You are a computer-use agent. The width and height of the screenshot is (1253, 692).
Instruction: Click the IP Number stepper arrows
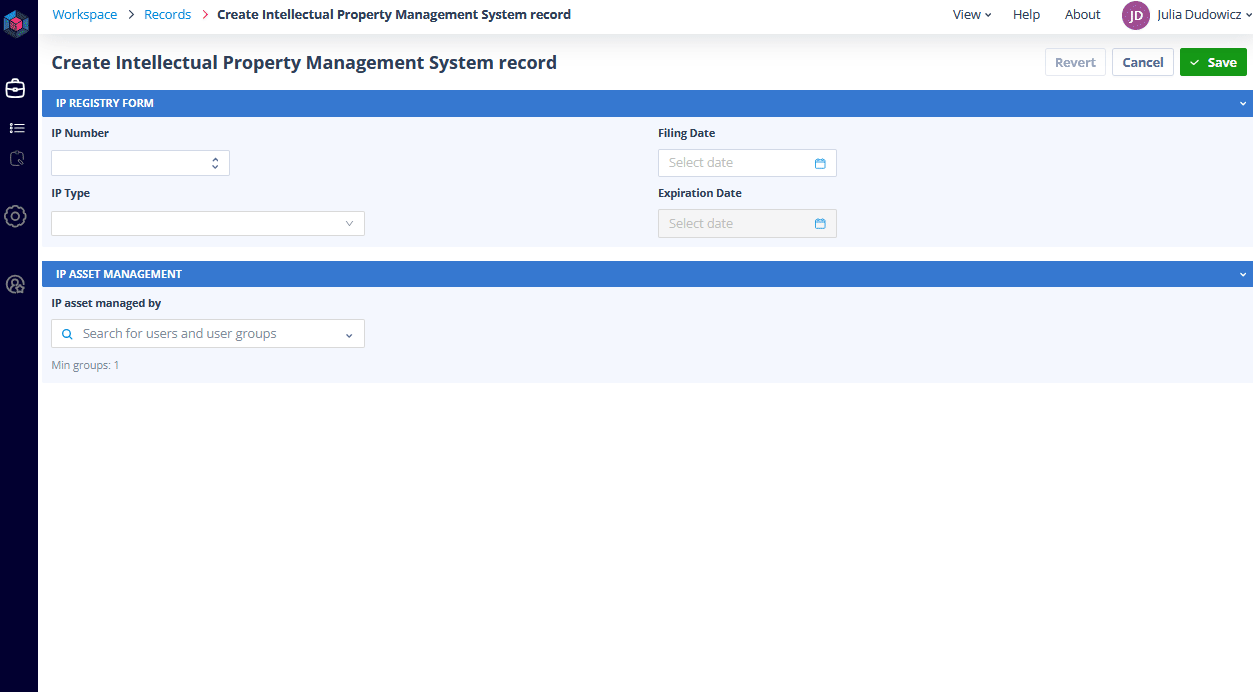215,163
